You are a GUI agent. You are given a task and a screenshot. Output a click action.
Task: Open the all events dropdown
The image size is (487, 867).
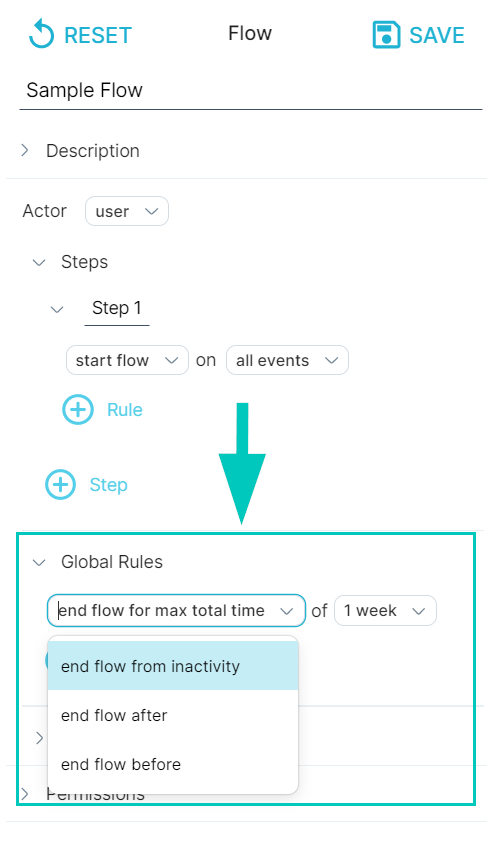(x=287, y=361)
